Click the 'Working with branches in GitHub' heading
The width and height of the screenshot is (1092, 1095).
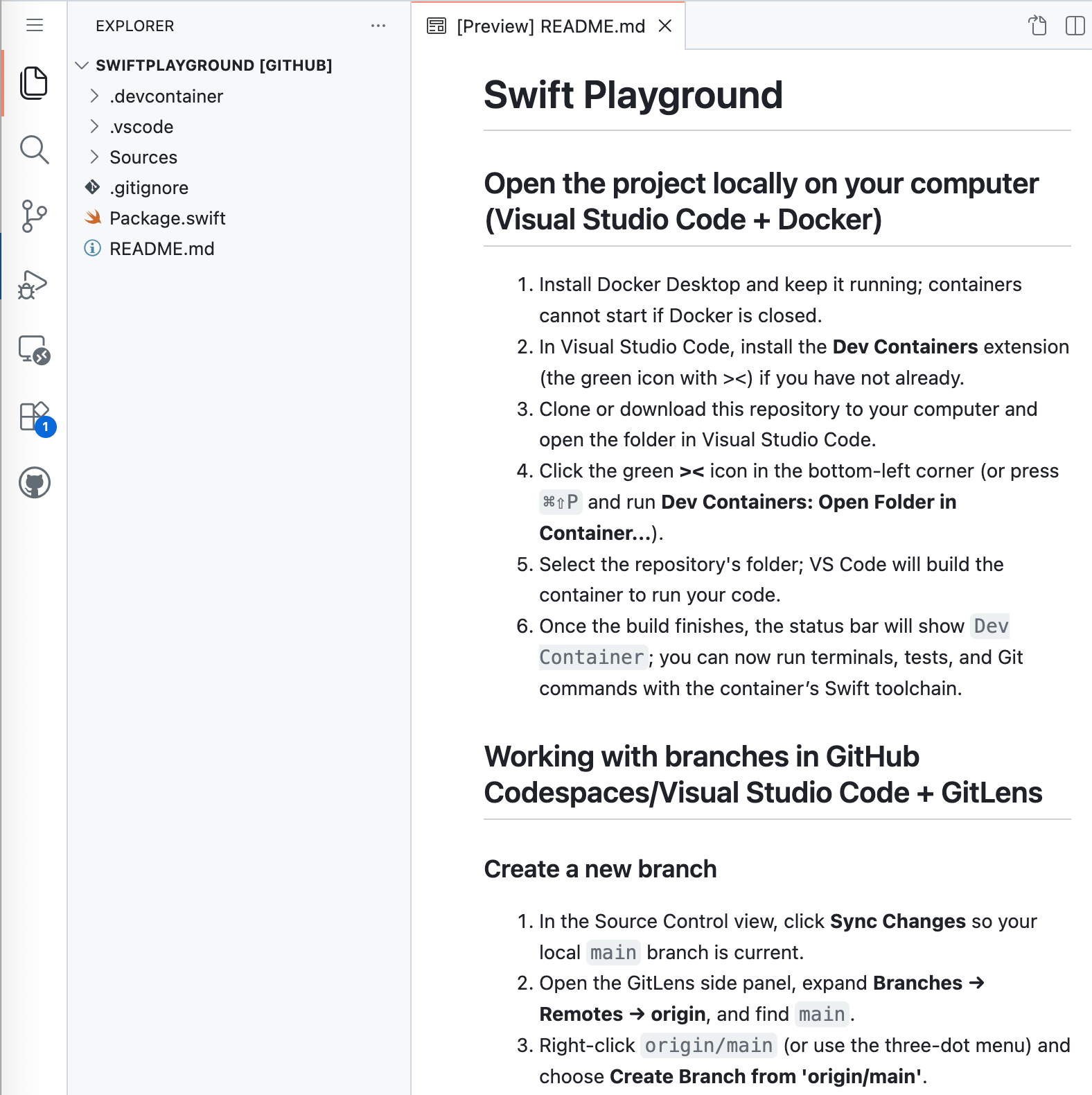click(x=762, y=774)
